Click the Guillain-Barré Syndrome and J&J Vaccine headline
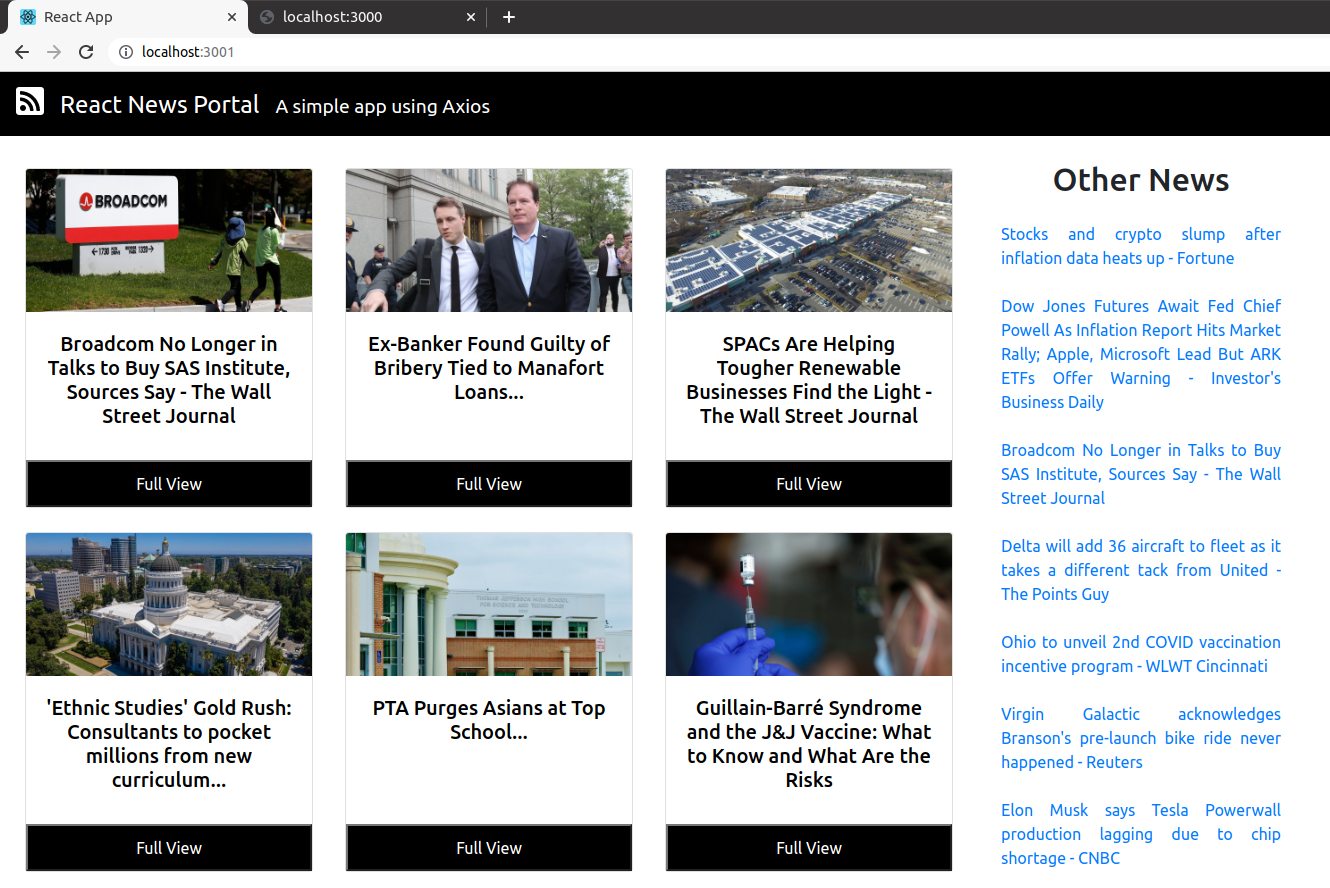 click(809, 744)
